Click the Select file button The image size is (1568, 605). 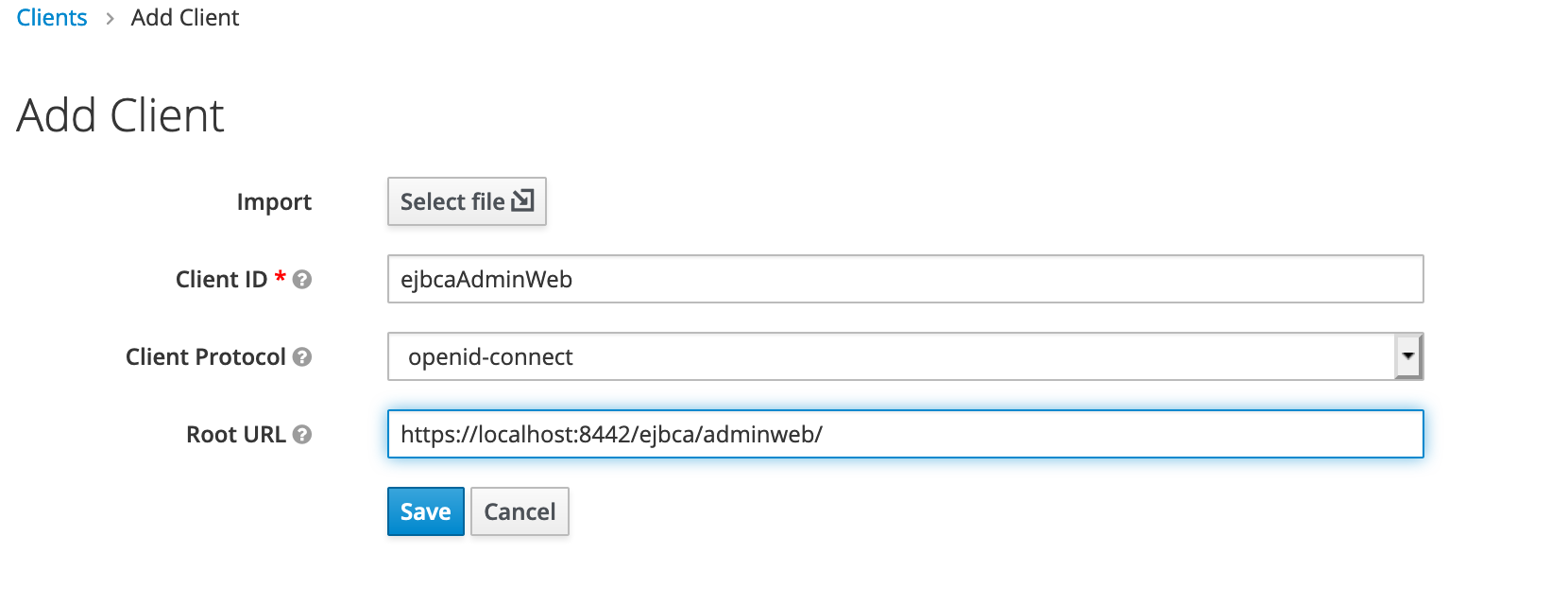pos(466,200)
